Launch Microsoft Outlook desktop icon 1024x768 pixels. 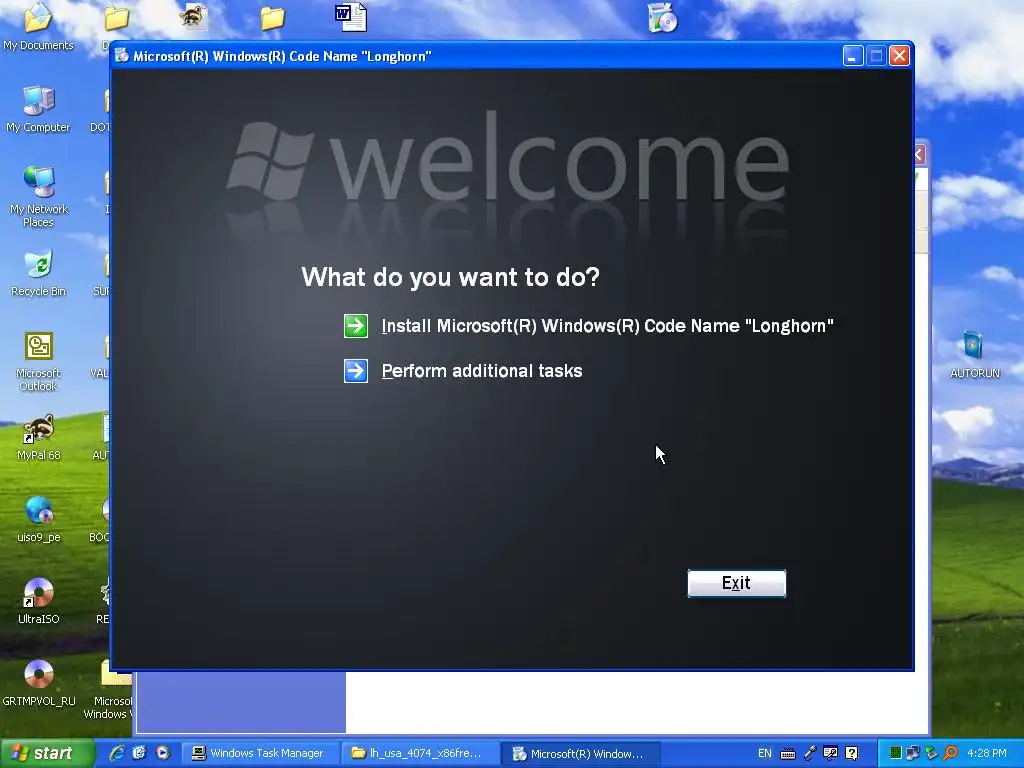coord(38,360)
